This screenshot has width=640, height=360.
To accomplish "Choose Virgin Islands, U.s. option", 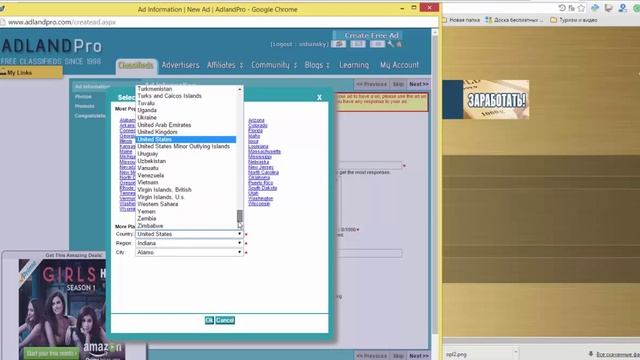I will [x=186, y=197].
